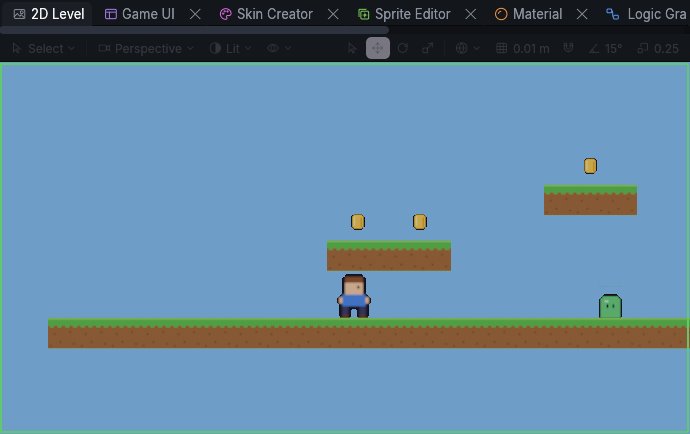Screen dimensions: 690x434
Task: Switch to the 2D Level tab
Action: [x=48, y=14]
